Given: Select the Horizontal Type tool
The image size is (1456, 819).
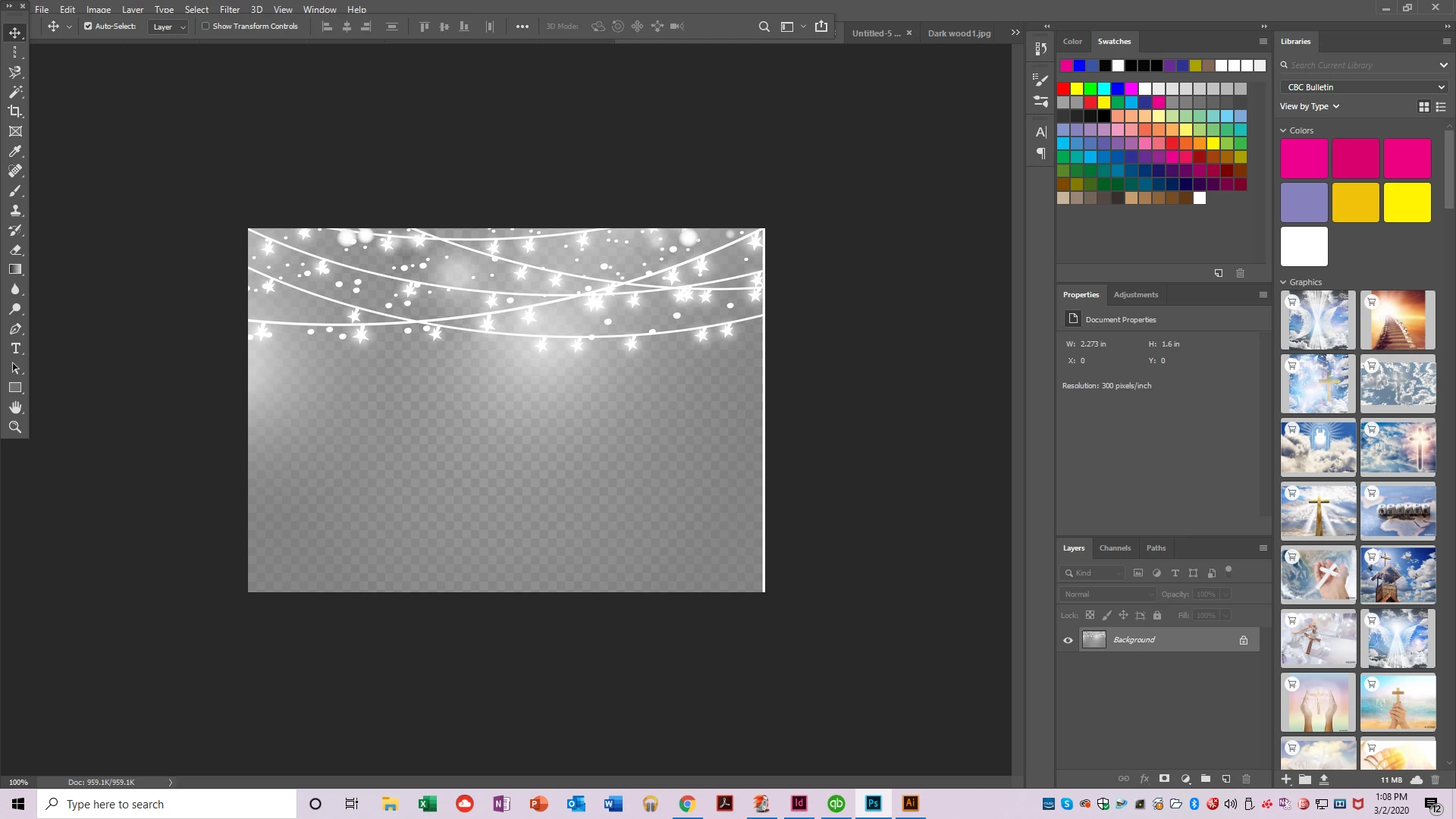Looking at the screenshot, I should pos(15,348).
